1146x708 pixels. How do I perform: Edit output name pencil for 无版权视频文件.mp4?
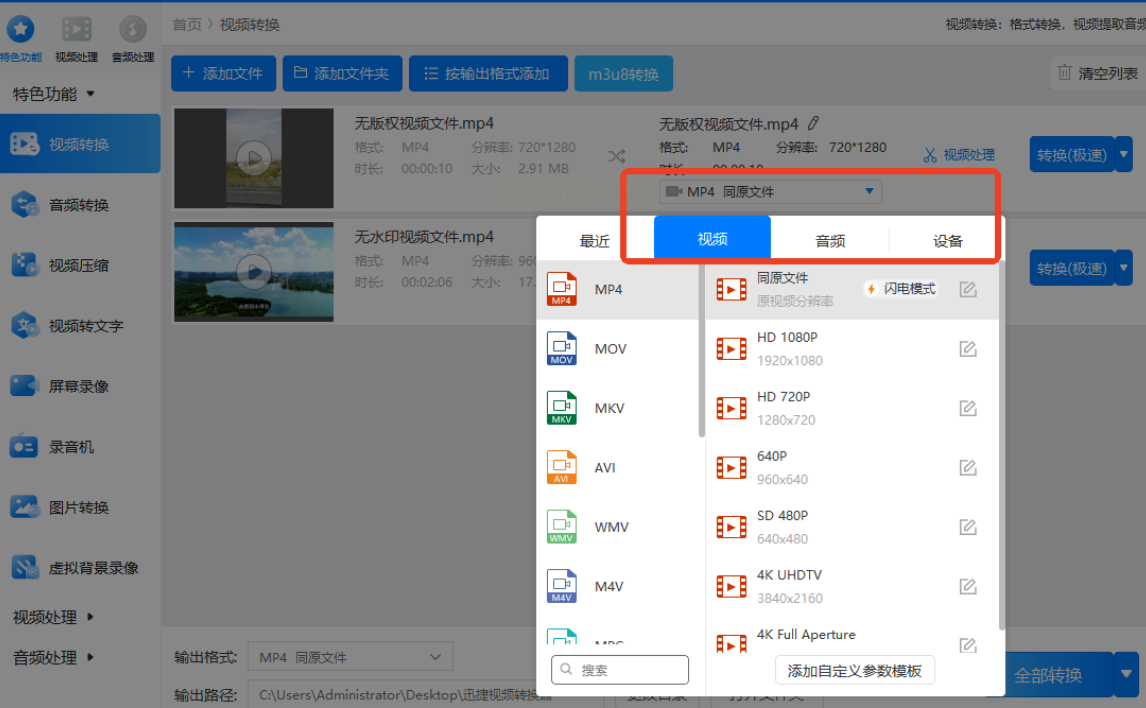tap(813, 123)
